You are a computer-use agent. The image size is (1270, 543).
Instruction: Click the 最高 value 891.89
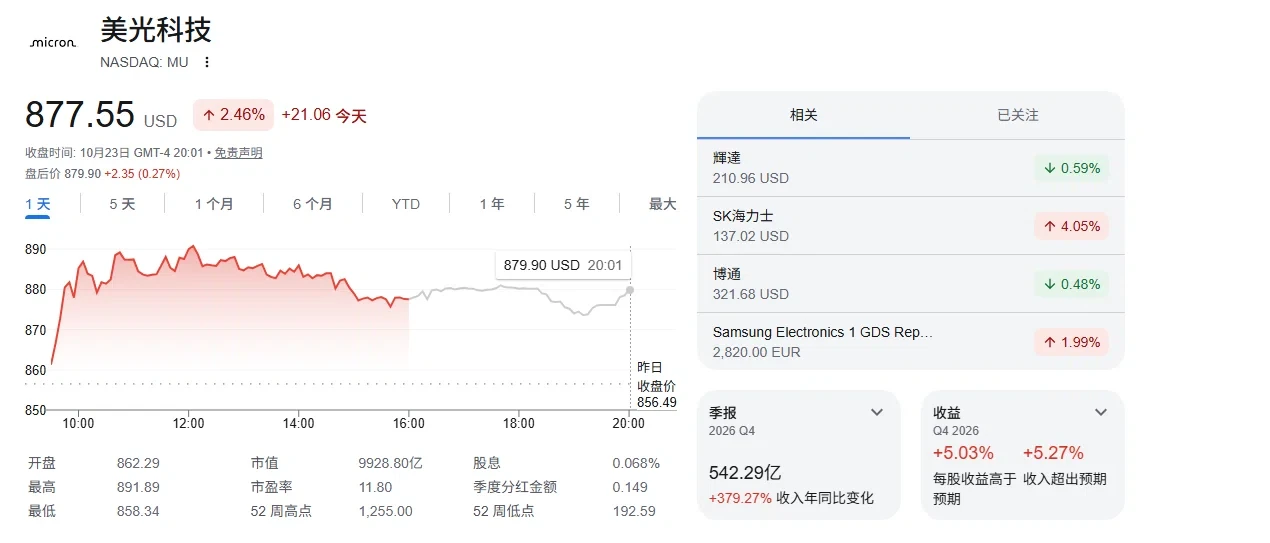click(x=138, y=487)
